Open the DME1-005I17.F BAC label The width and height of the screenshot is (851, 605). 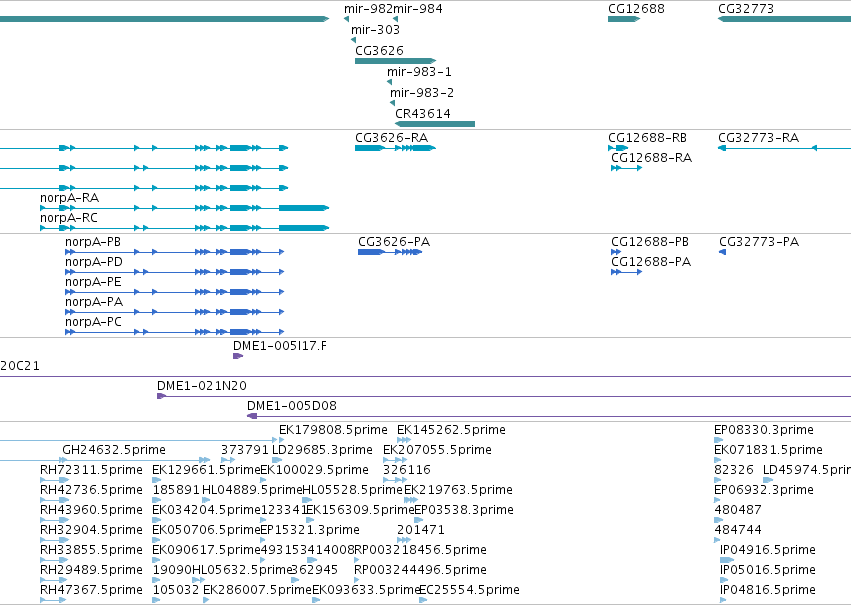[280, 346]
